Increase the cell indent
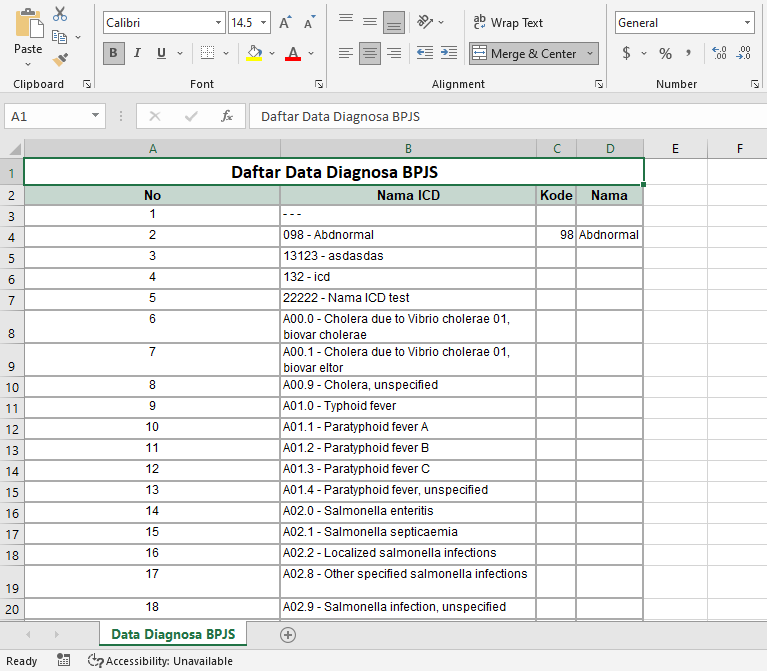The image size is (767, 671). click(449, 53)
